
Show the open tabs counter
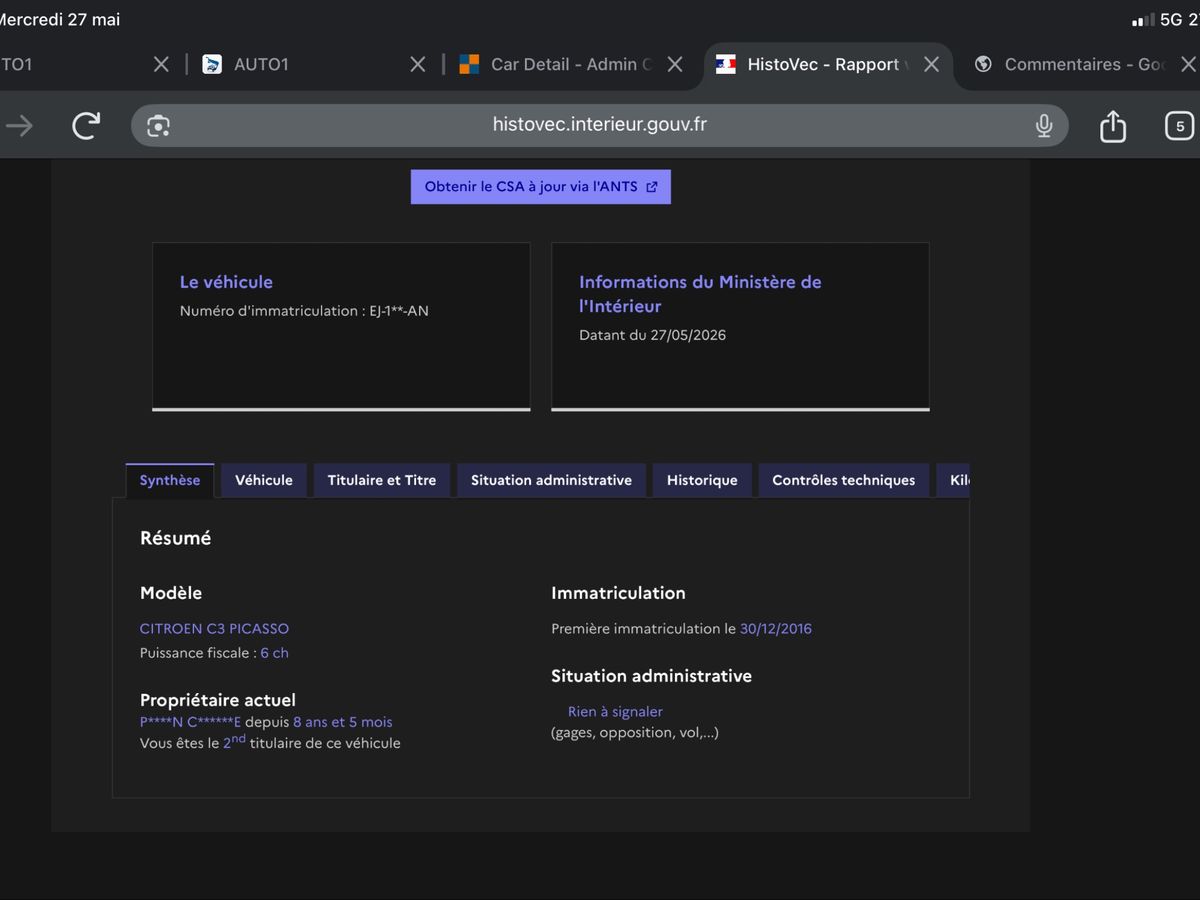click(1180, 126)
